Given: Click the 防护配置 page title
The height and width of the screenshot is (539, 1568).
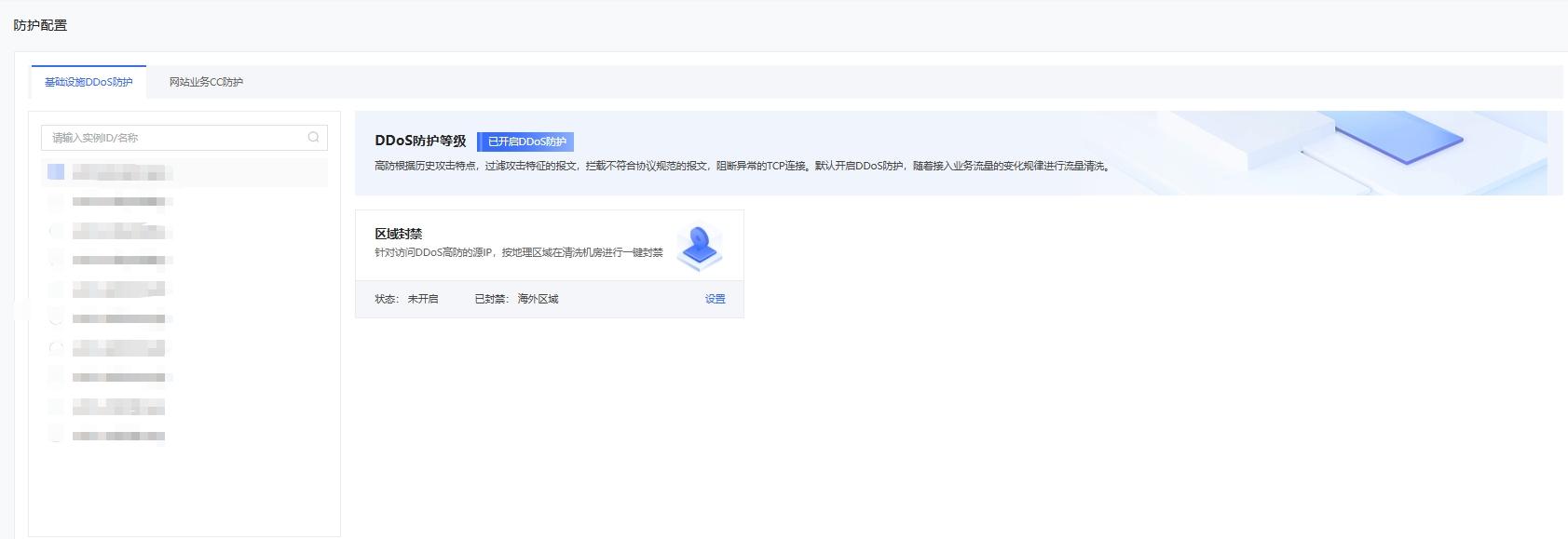Looking at the screenshot, I should click(x=40, y=25).
